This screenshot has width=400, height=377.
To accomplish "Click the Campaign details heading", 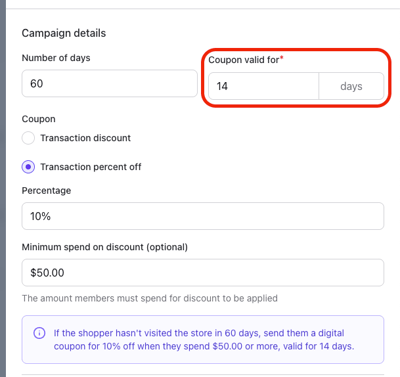I will point(64,33).
